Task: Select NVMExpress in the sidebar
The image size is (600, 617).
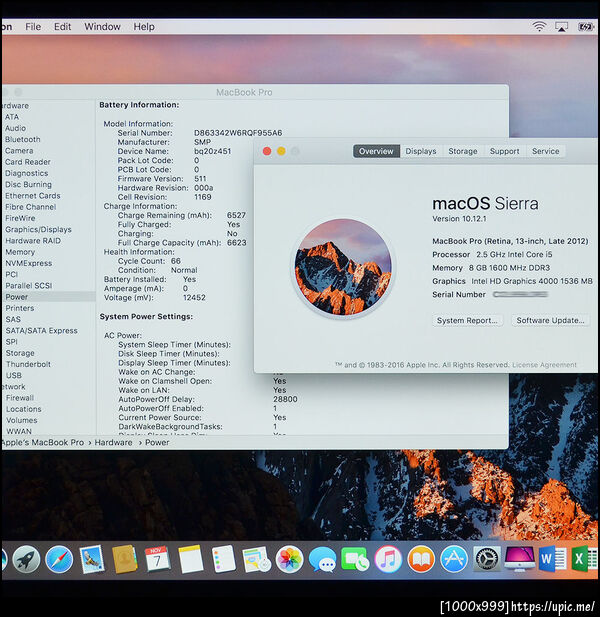Action: tap(29, 263)
